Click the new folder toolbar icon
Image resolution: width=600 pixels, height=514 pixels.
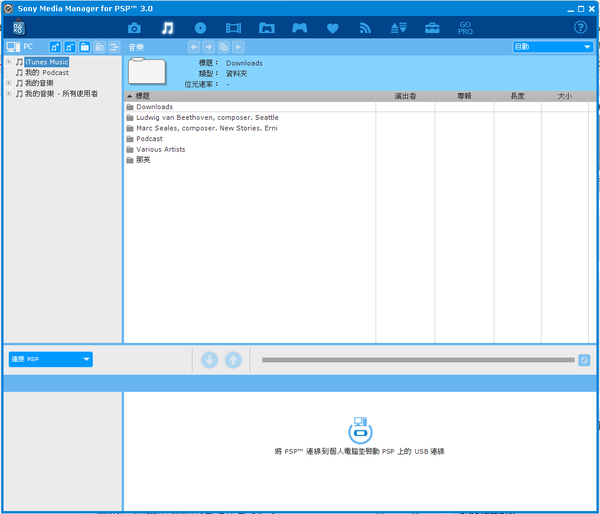pyautogui.click(x=85, y=47)
